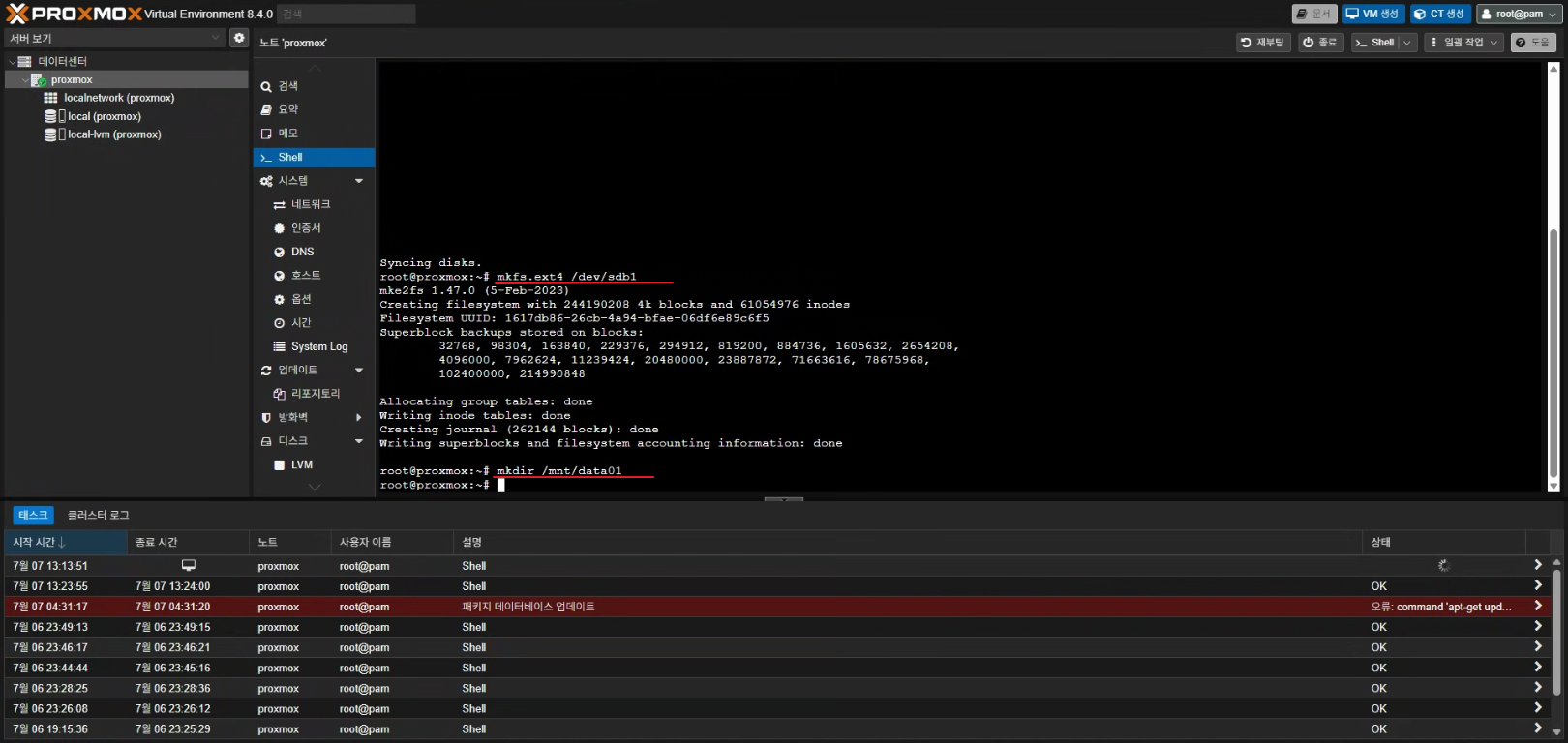Image resolution: width=1568 pixels, height=743 pixels.
Task: Open server view settings gear
Action: [239, 38]
